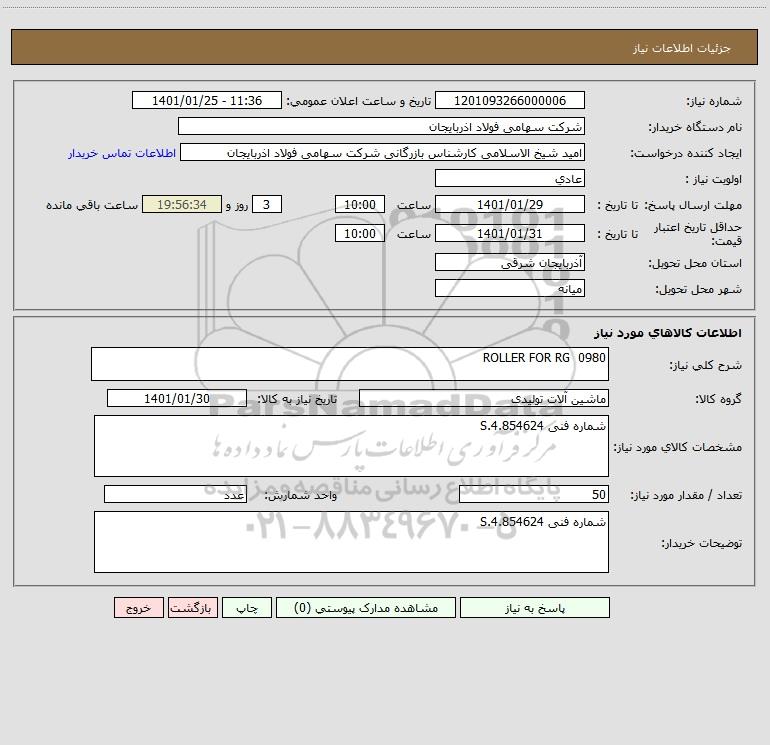Click the label مشخصات کالای مورد نیاز

coord(678,447)
